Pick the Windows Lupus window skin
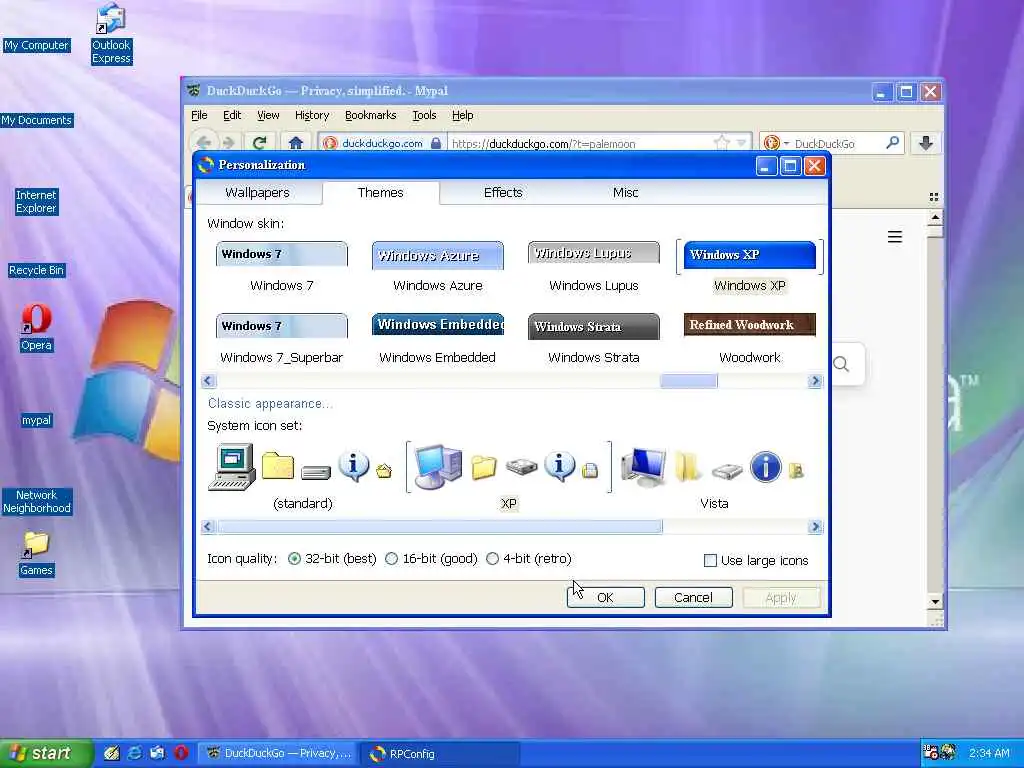Image resolution: width=1024 pixels, height=768 pixels. tap(594, 253)
